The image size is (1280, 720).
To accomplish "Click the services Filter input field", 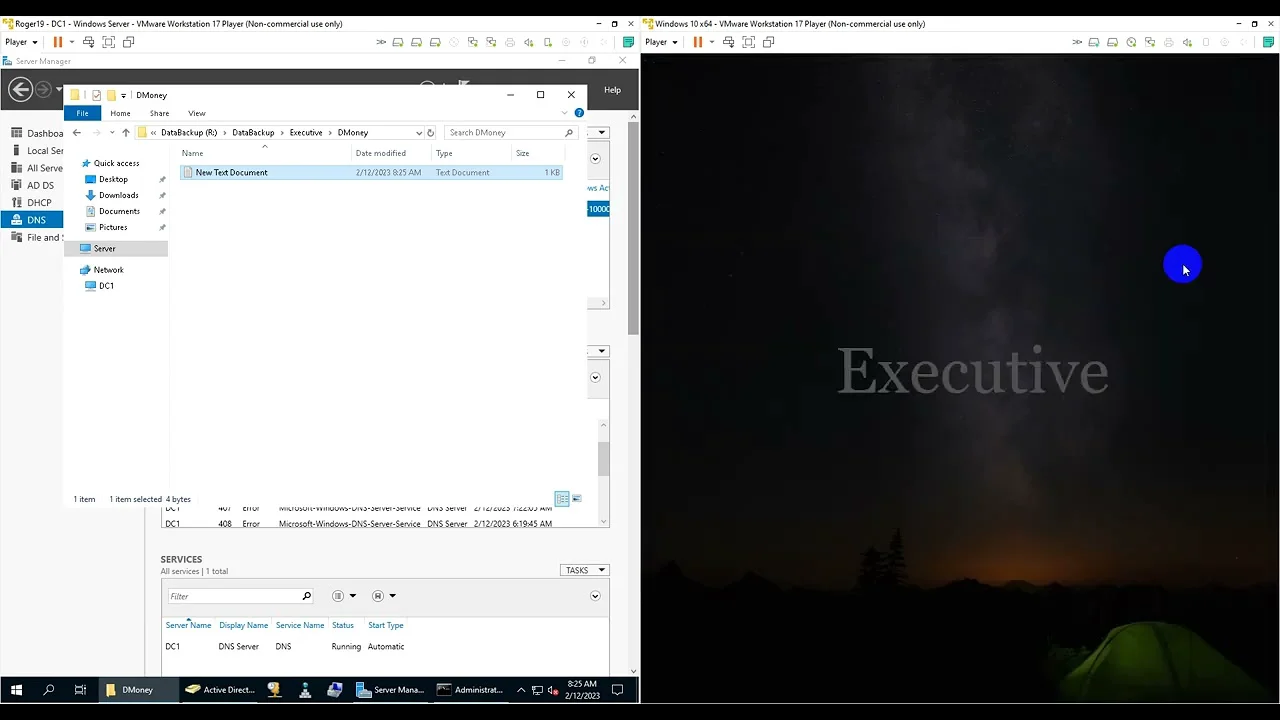I will click(234, 596).
